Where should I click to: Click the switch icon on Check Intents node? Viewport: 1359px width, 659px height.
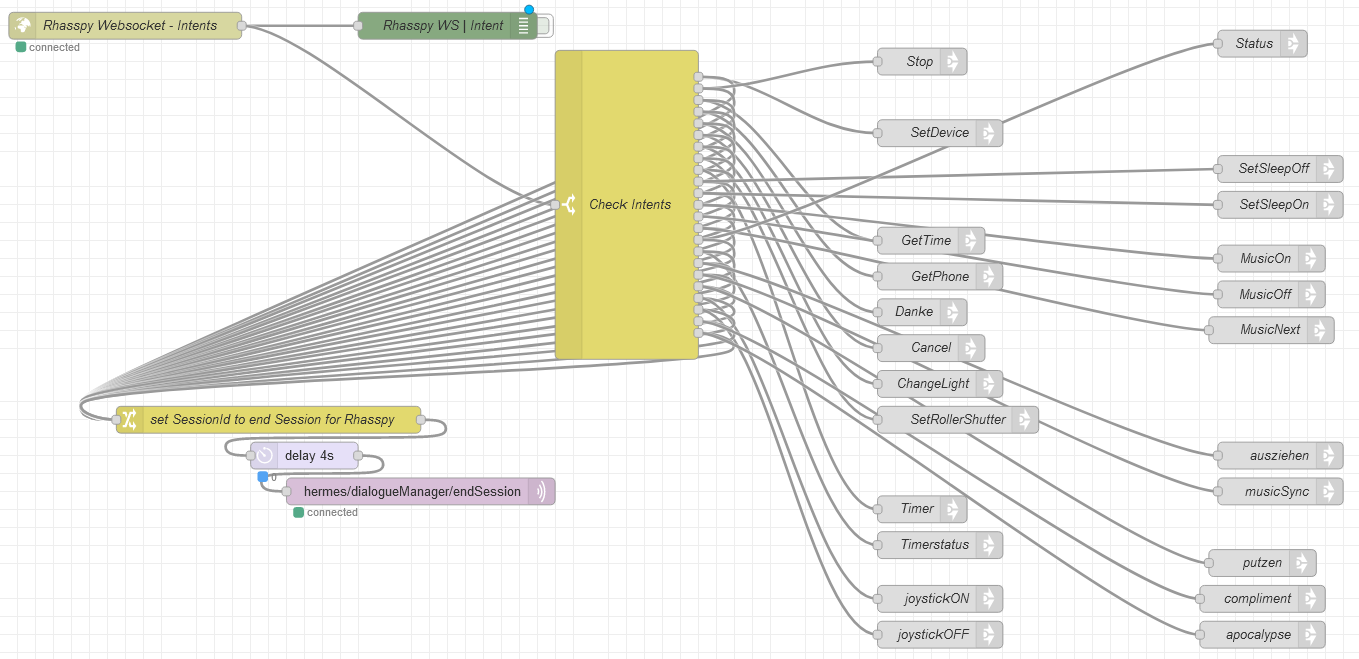(569, 205)
